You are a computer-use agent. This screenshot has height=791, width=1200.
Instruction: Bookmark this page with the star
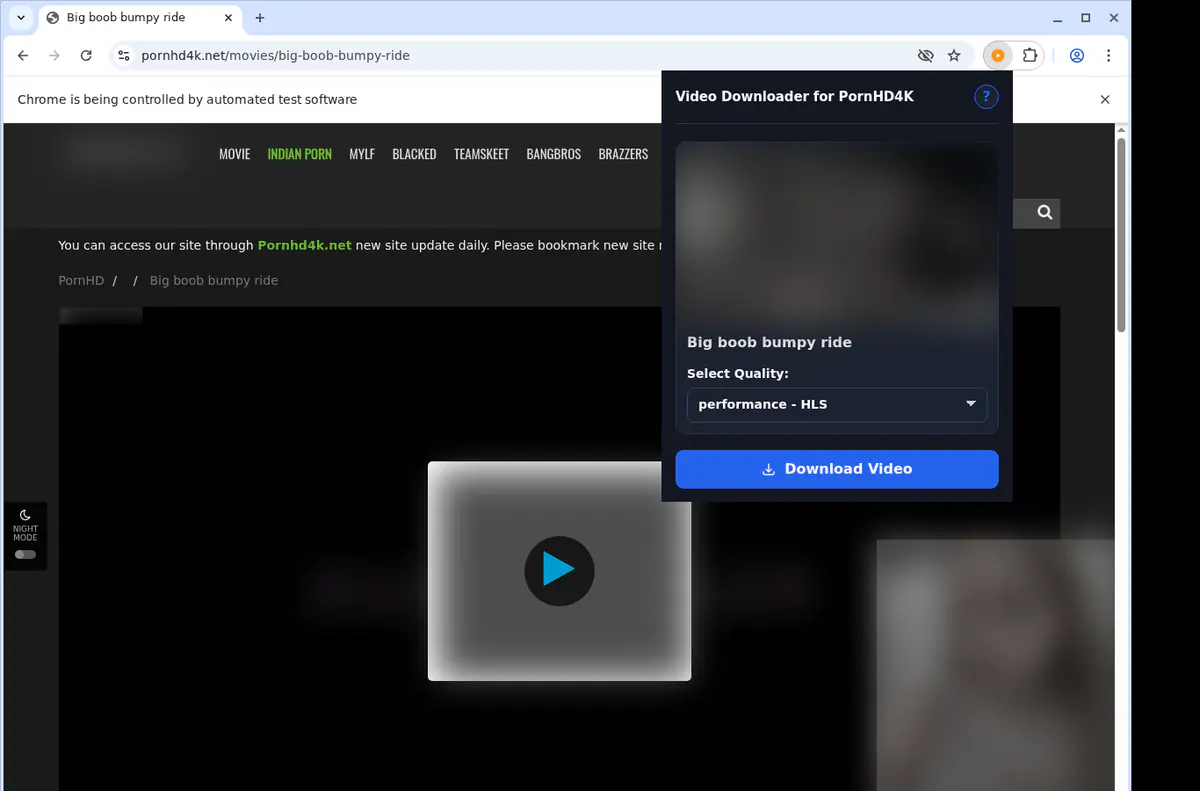[x=954, y=56]
